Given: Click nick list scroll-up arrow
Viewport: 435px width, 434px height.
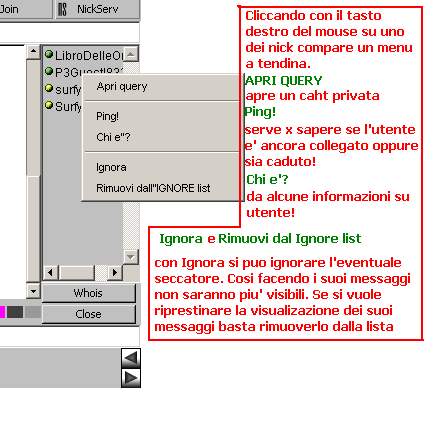Looking at the screenshot, I should click(131, 54).
